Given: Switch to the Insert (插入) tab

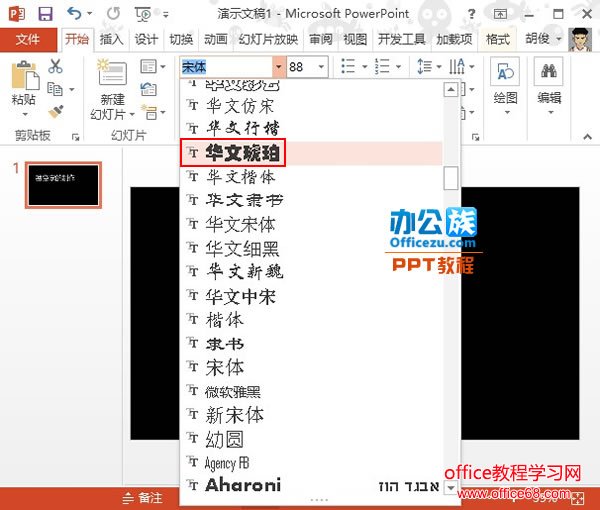Looking at the screenshot, I should pos(111,39).
